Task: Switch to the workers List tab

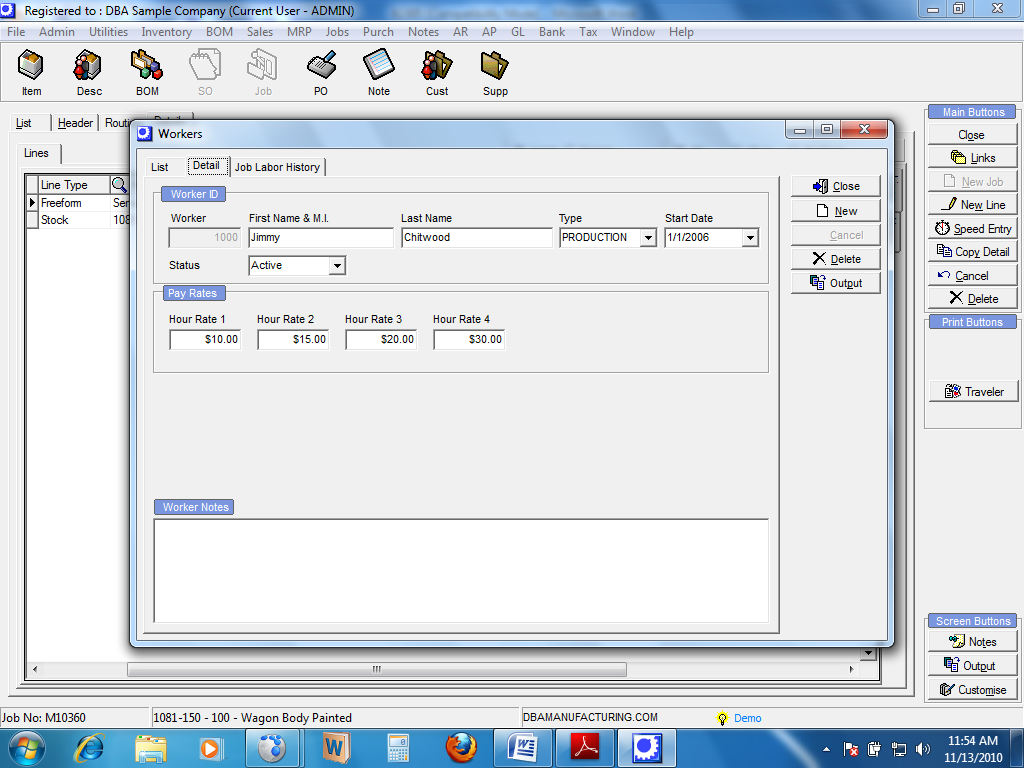Action: click(160, 167)
